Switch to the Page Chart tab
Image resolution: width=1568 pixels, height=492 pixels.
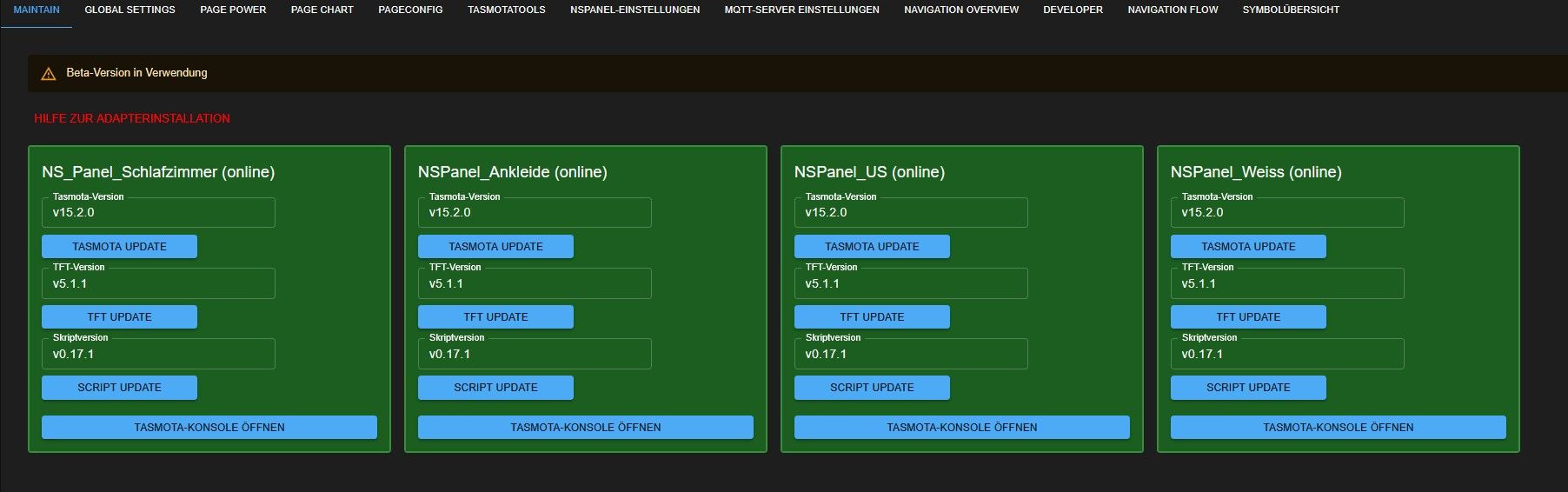[x=322, y=10]
